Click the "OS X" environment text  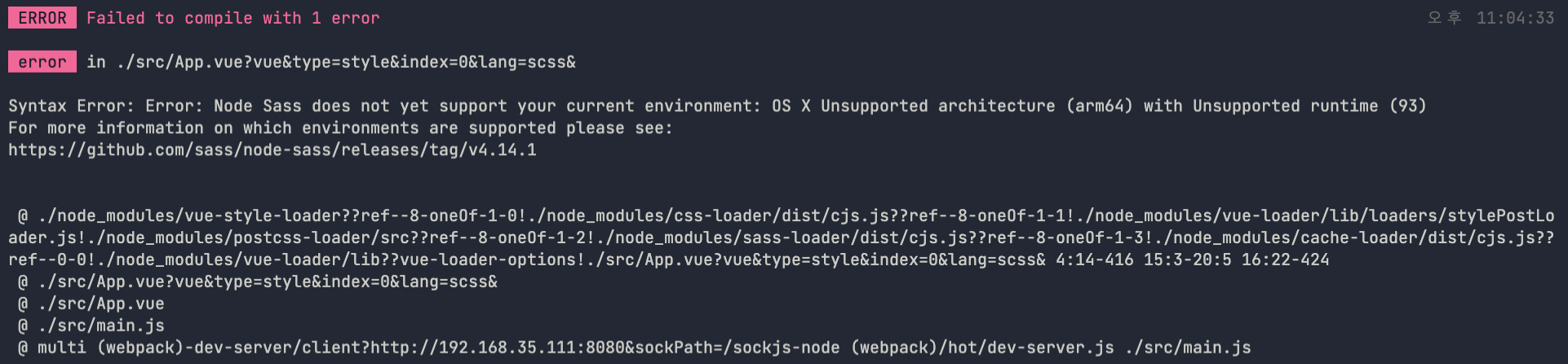point(791,106)
